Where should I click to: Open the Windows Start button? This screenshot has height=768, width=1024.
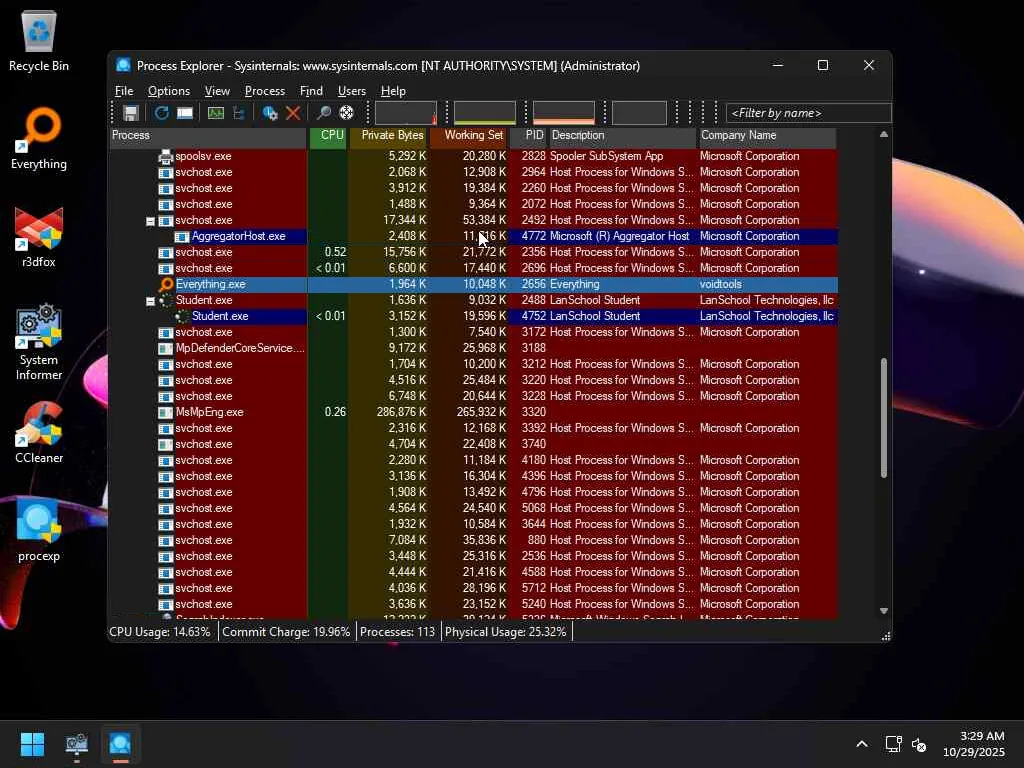tap(32, 744)
